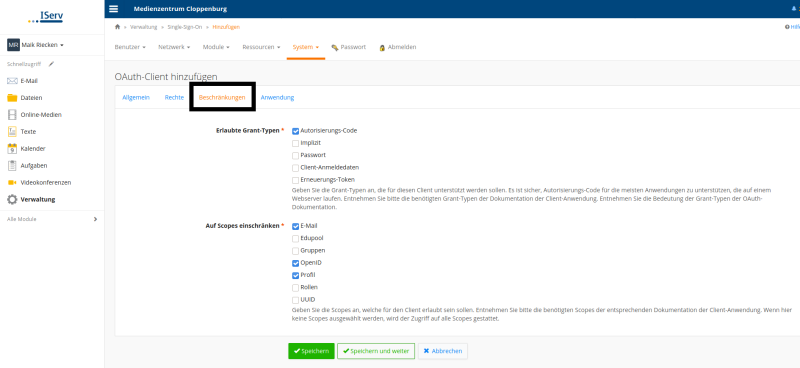Open Maik Riecken user dropdown
The width and height of the screenshot is (800, 368).
coord(42,45)
